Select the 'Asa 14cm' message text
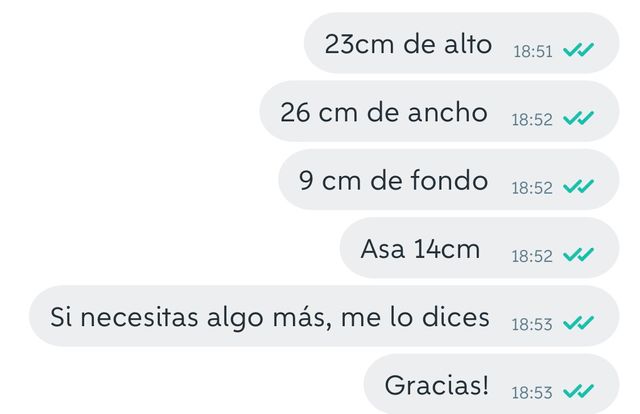Screen dimensions: 640x414 [420, 249]
